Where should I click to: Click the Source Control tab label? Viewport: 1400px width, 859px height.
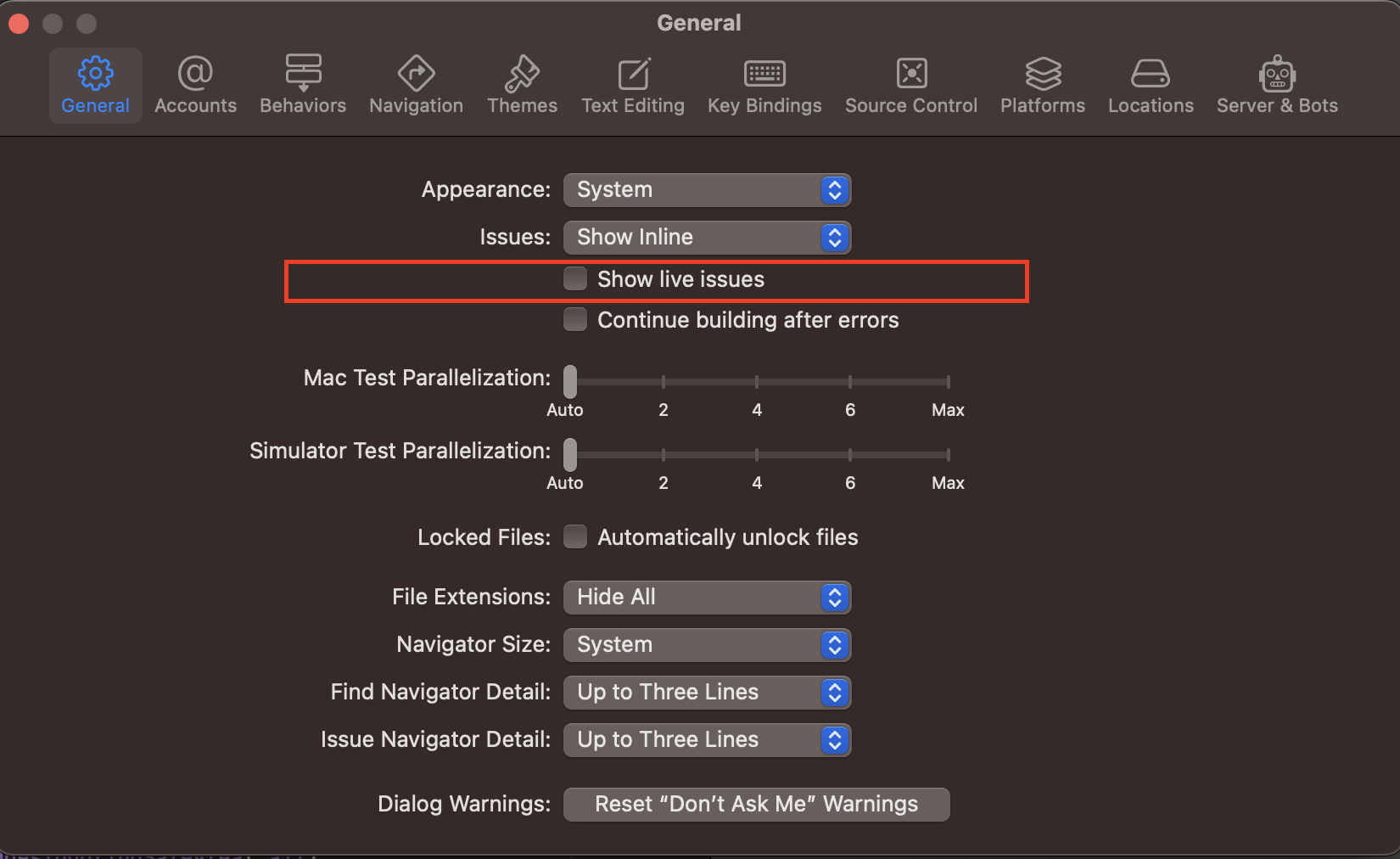(x=911, y=105)
